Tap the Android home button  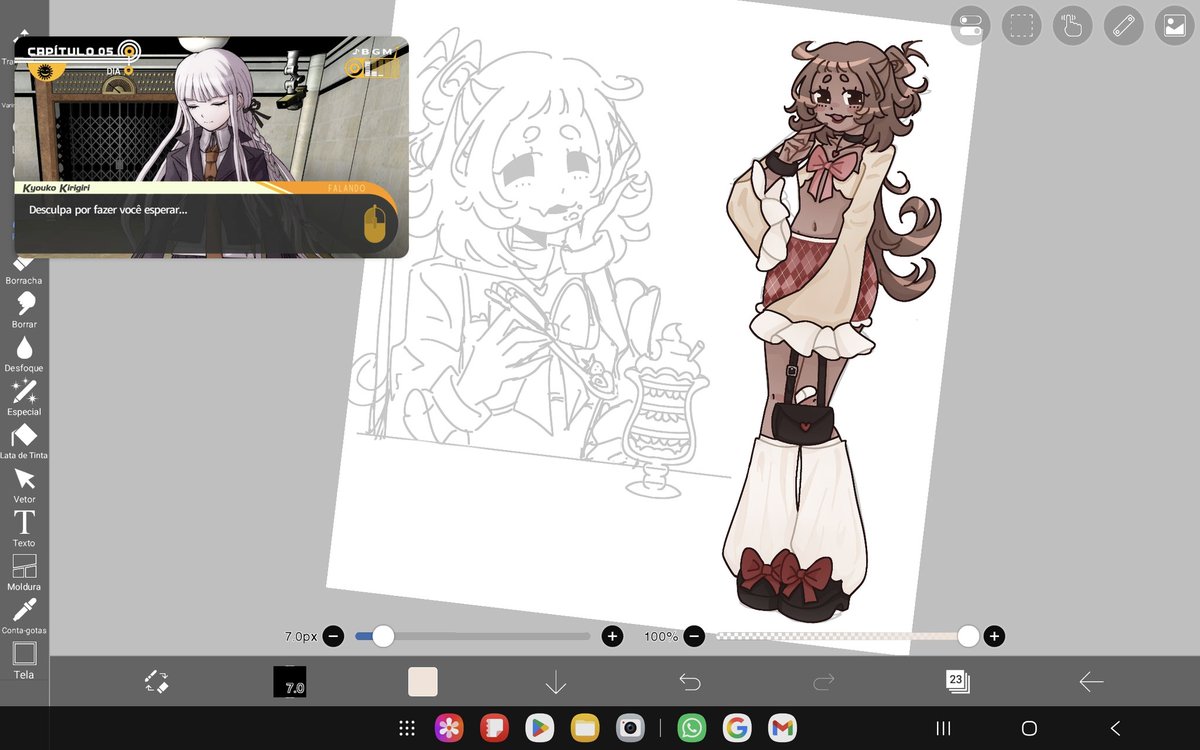1029,728
